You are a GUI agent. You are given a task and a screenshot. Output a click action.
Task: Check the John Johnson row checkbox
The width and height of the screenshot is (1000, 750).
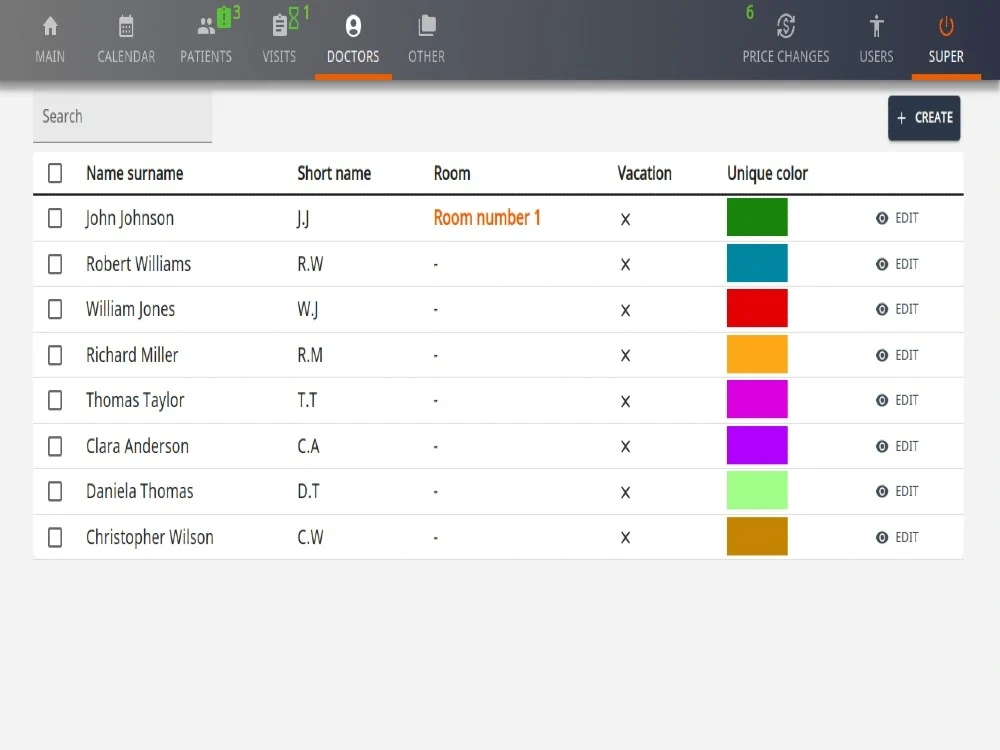pos(55,218)
